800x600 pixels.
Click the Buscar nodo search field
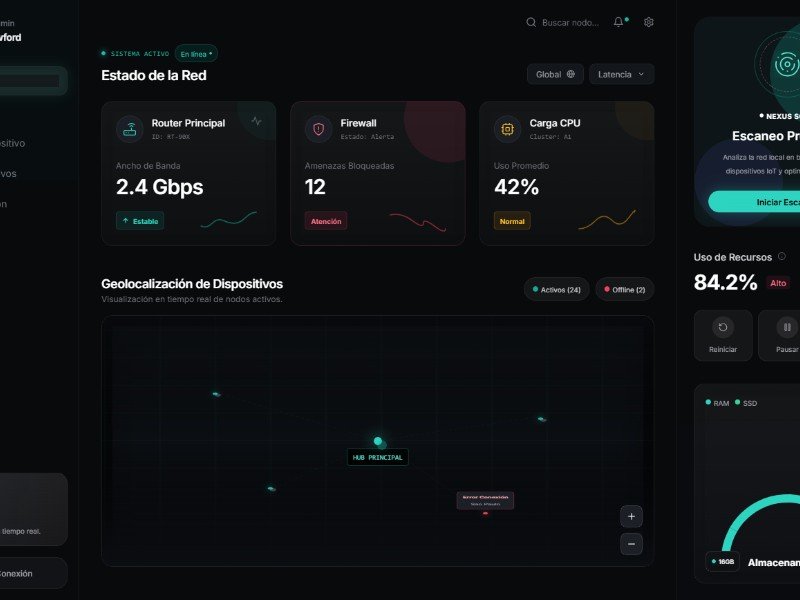(x=570, y=22)
